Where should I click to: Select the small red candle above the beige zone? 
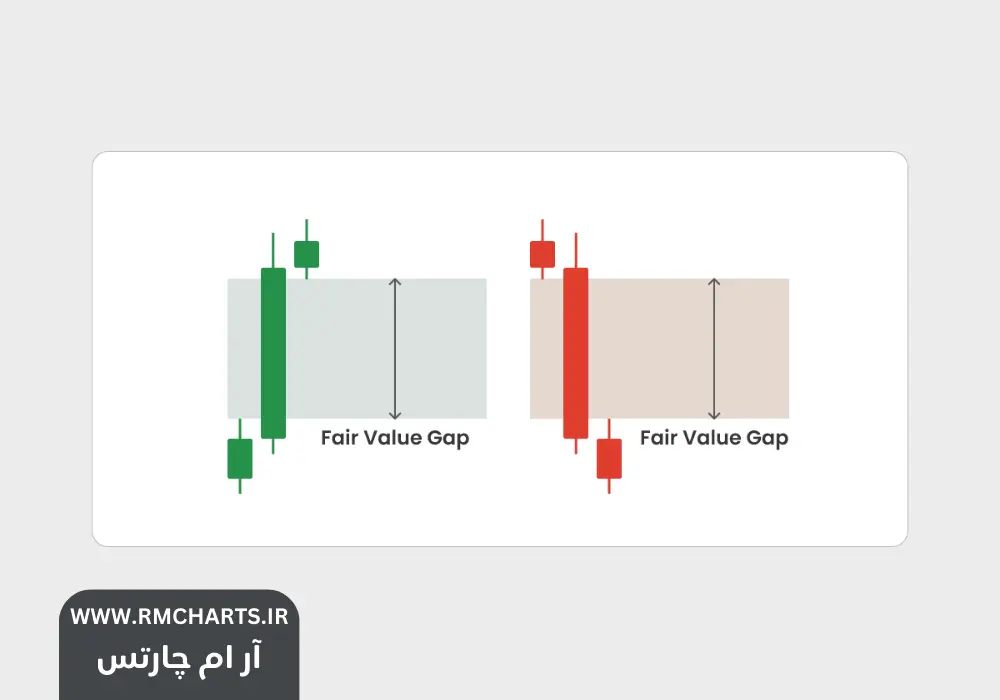click(542, 254)
